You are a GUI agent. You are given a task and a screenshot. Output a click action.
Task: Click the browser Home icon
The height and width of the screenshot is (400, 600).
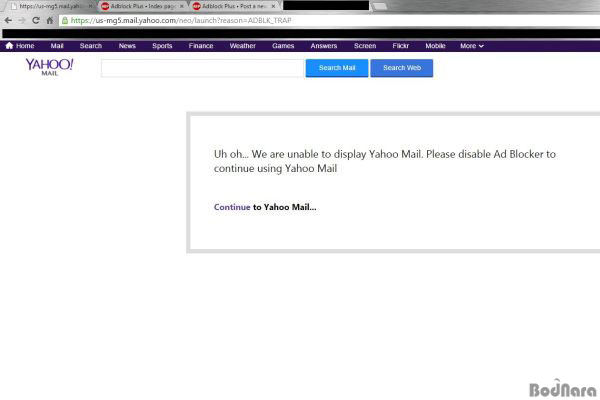point(50,20)
